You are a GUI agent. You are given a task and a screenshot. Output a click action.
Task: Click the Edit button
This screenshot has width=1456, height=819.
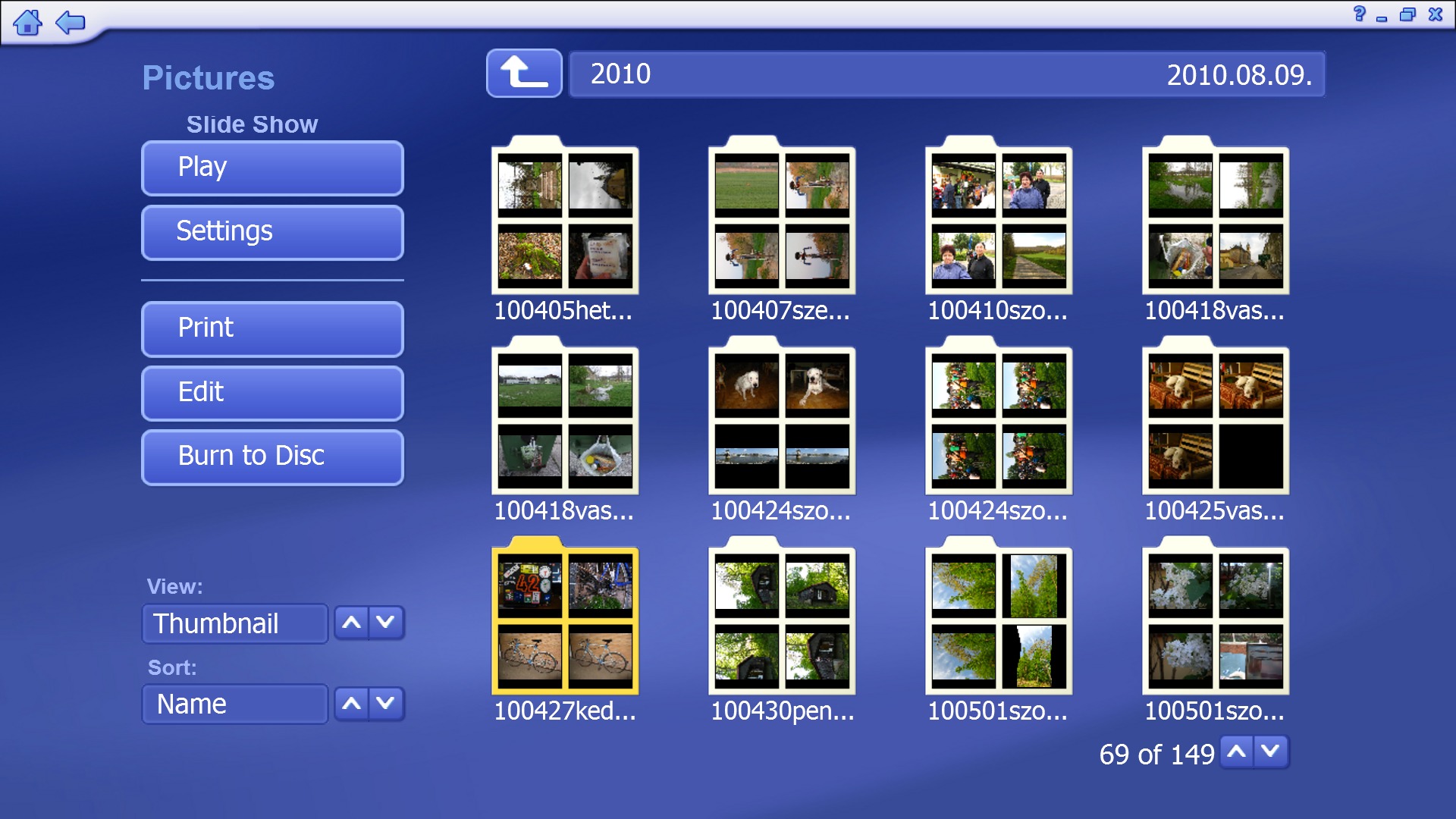pos(272,393)
